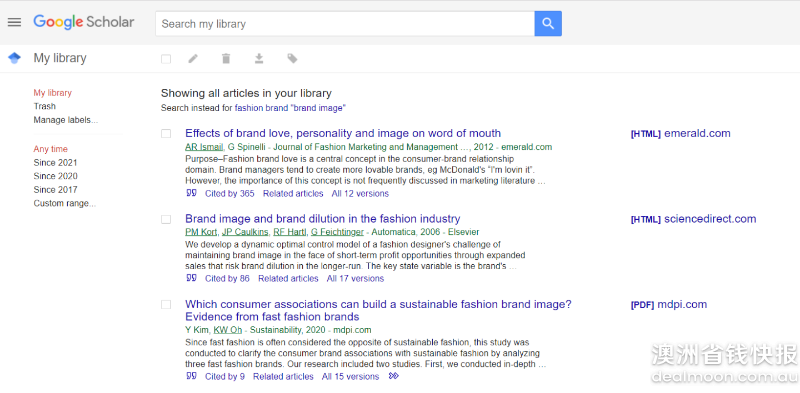Viewport: 800px width, 393px height.
Task: Select Trash in the left sidebar
Action: tap(44, 106)
